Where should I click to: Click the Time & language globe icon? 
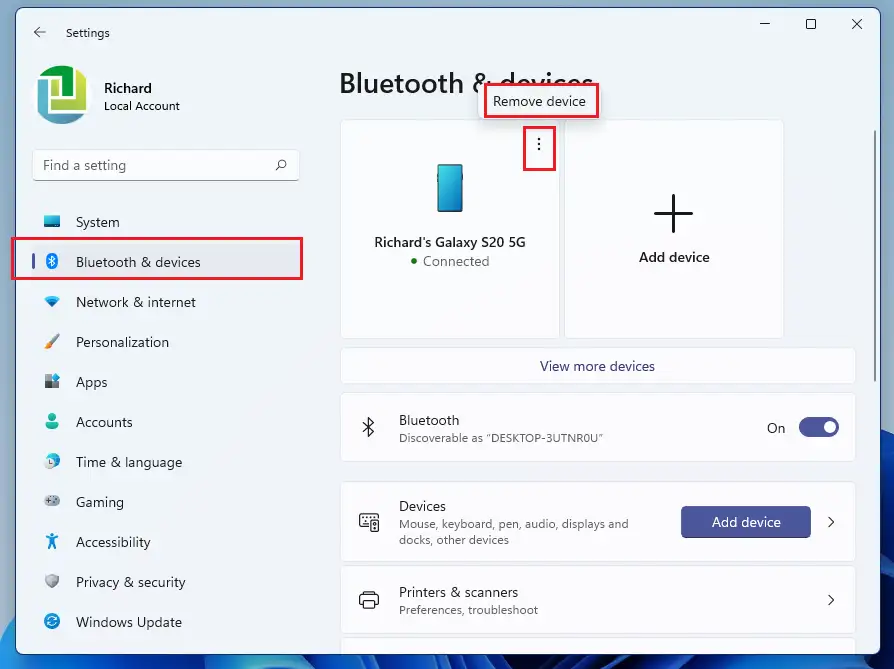(x=52, y=461)
